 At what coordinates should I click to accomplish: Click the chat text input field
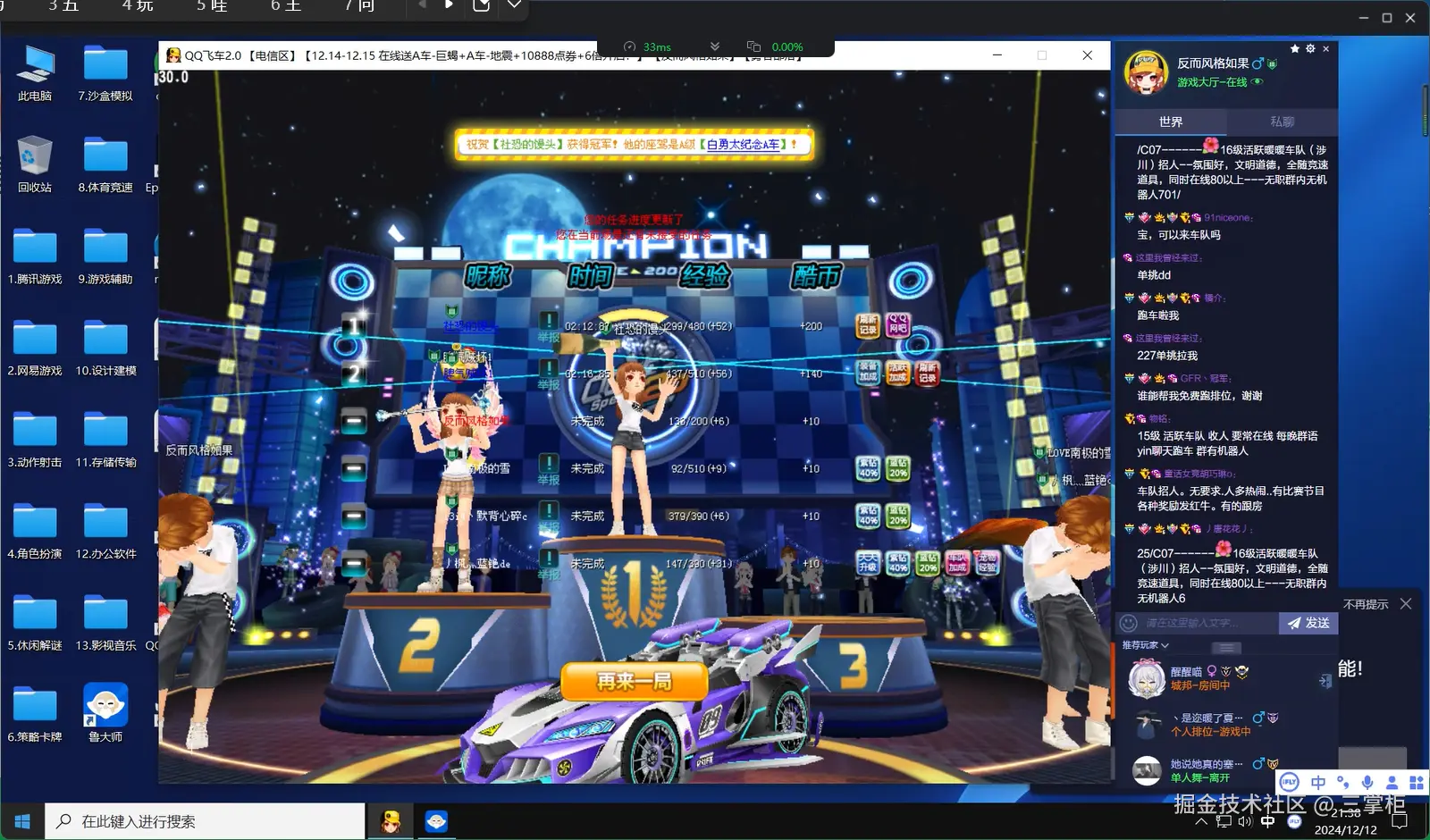(1209, 623)
